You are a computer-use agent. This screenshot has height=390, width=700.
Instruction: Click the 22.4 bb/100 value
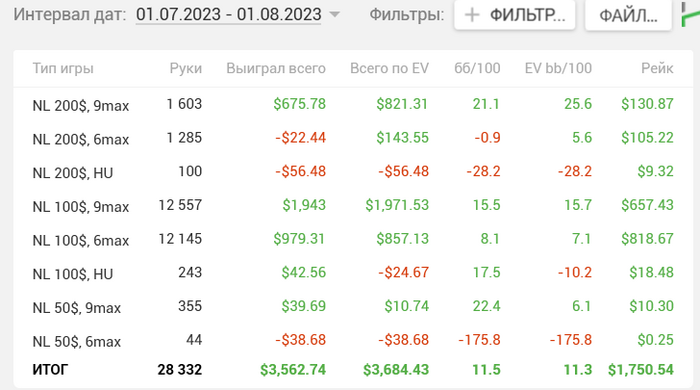[x=487, y=306]
